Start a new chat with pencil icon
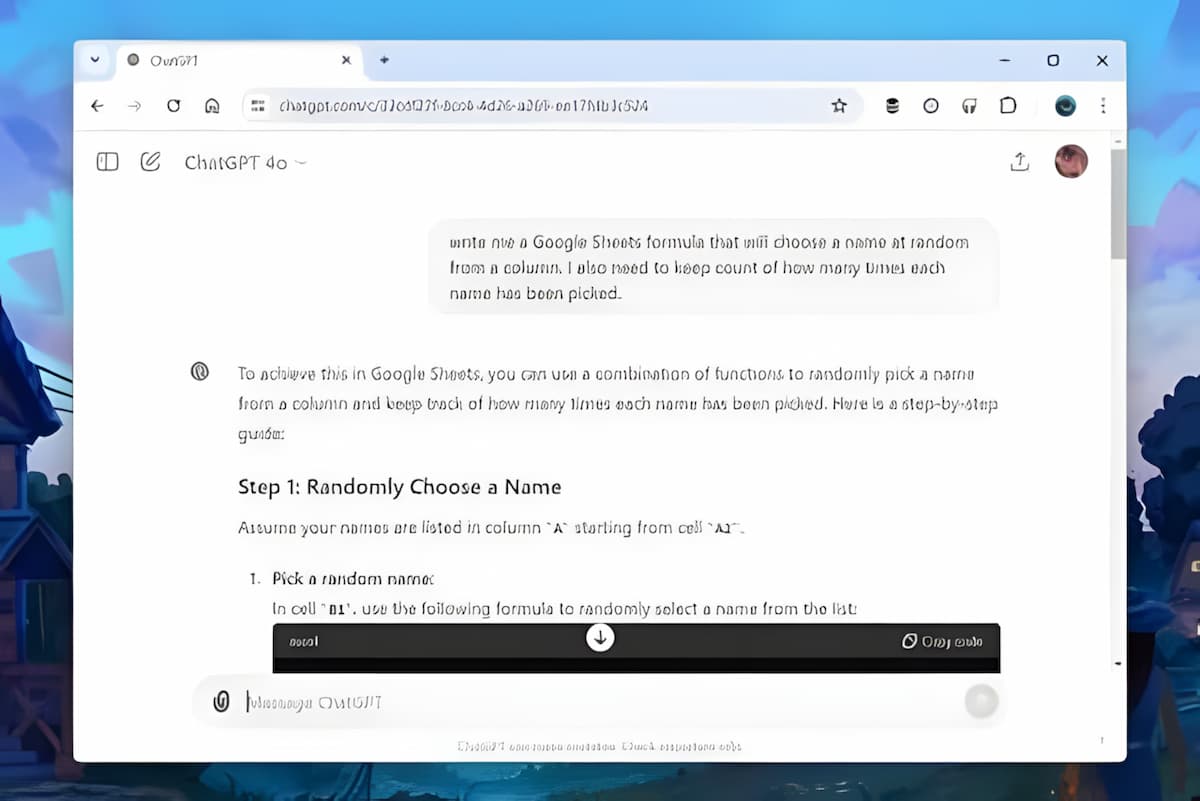This screenshot has height=801, width=1200. pyautogui.click(x=150, y=162)
